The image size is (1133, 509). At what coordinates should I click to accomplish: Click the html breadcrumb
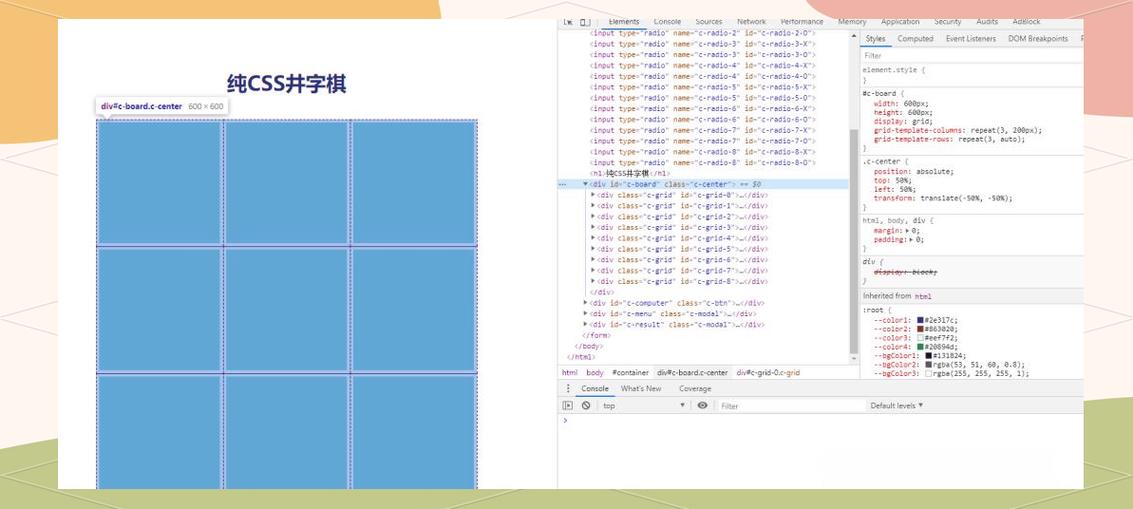[x=569, y=373]
